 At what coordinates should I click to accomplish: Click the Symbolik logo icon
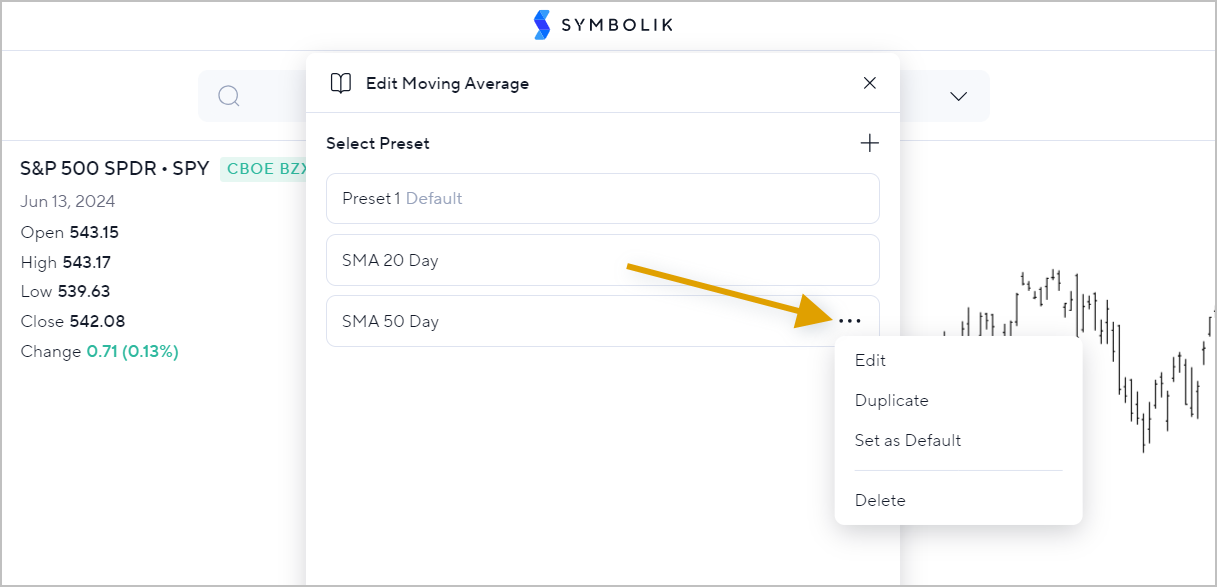coord(542,25)
